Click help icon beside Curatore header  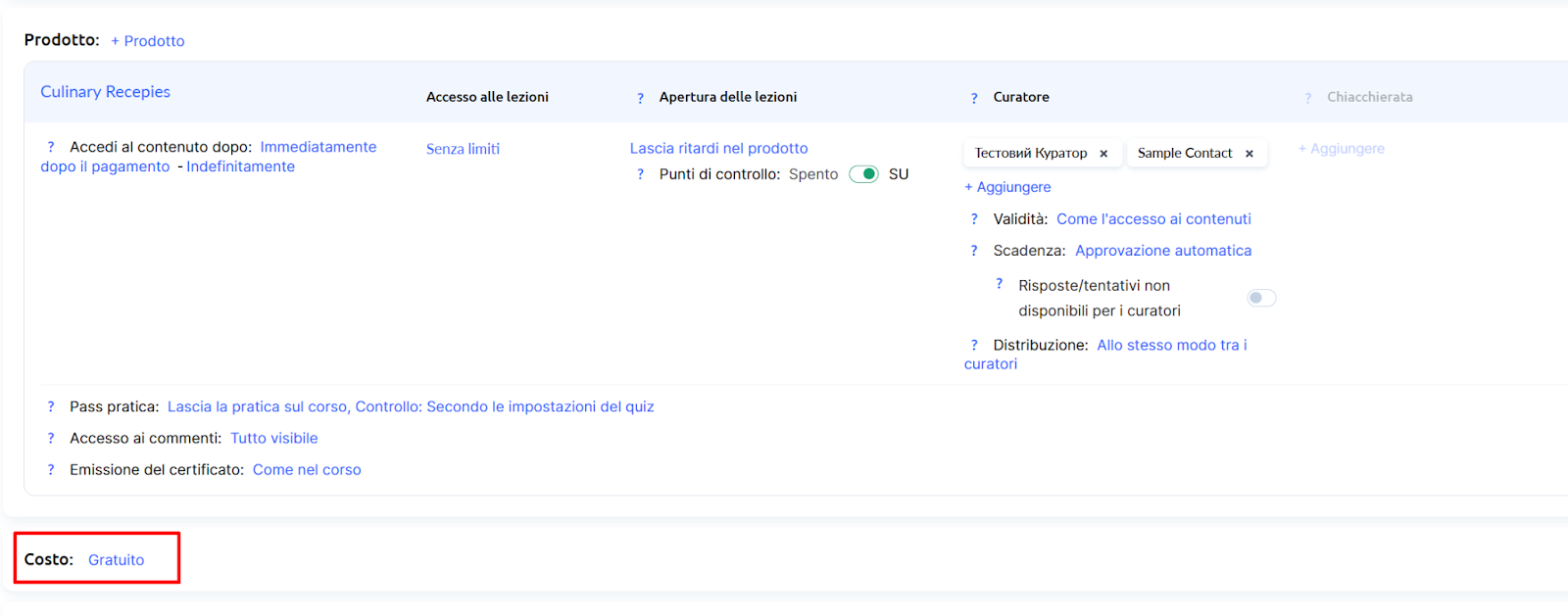click(x=974, y=98)
